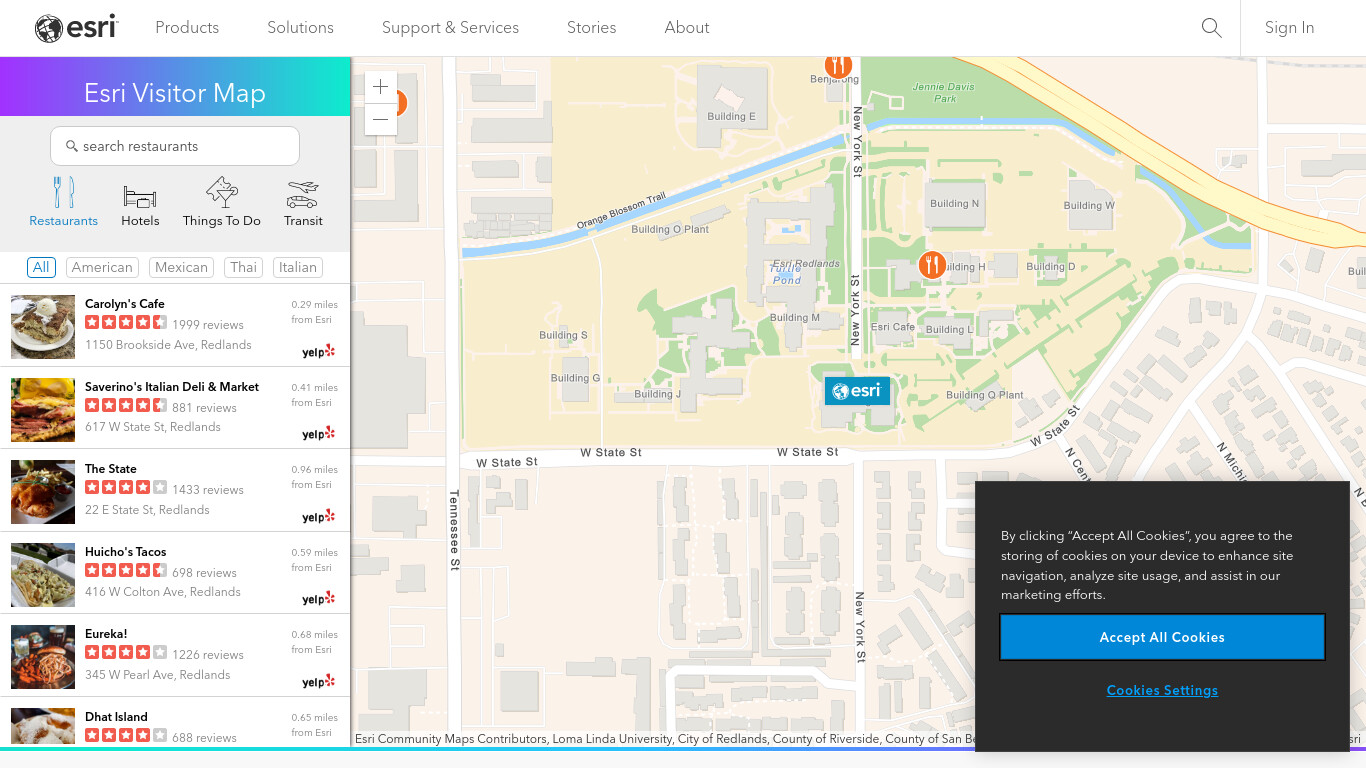The height and width of the screenshot is (768, 1366).
Task: Click '1433 reviews' text
Action: pos(208,490)
